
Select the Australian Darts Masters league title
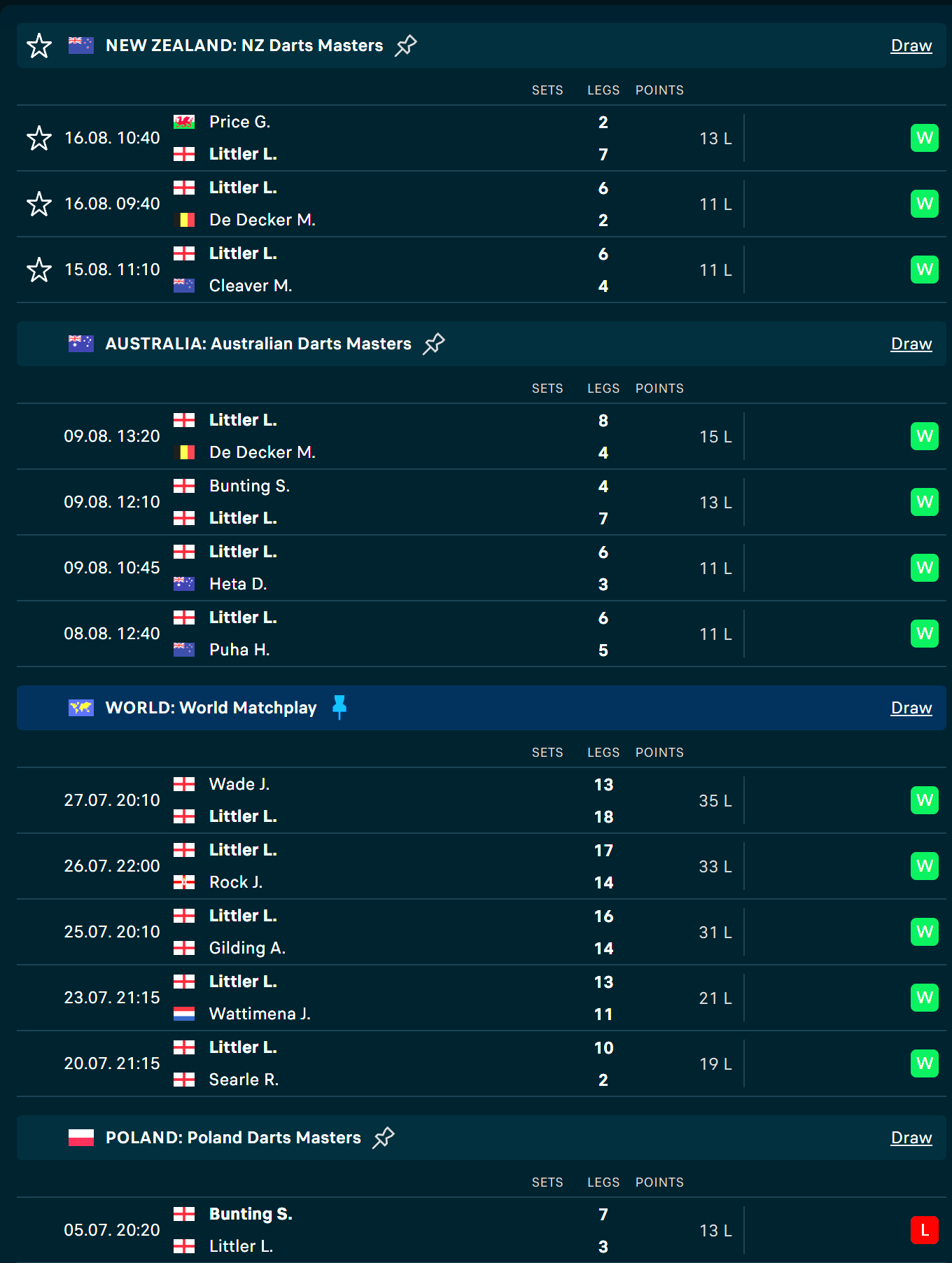(258, 344)
